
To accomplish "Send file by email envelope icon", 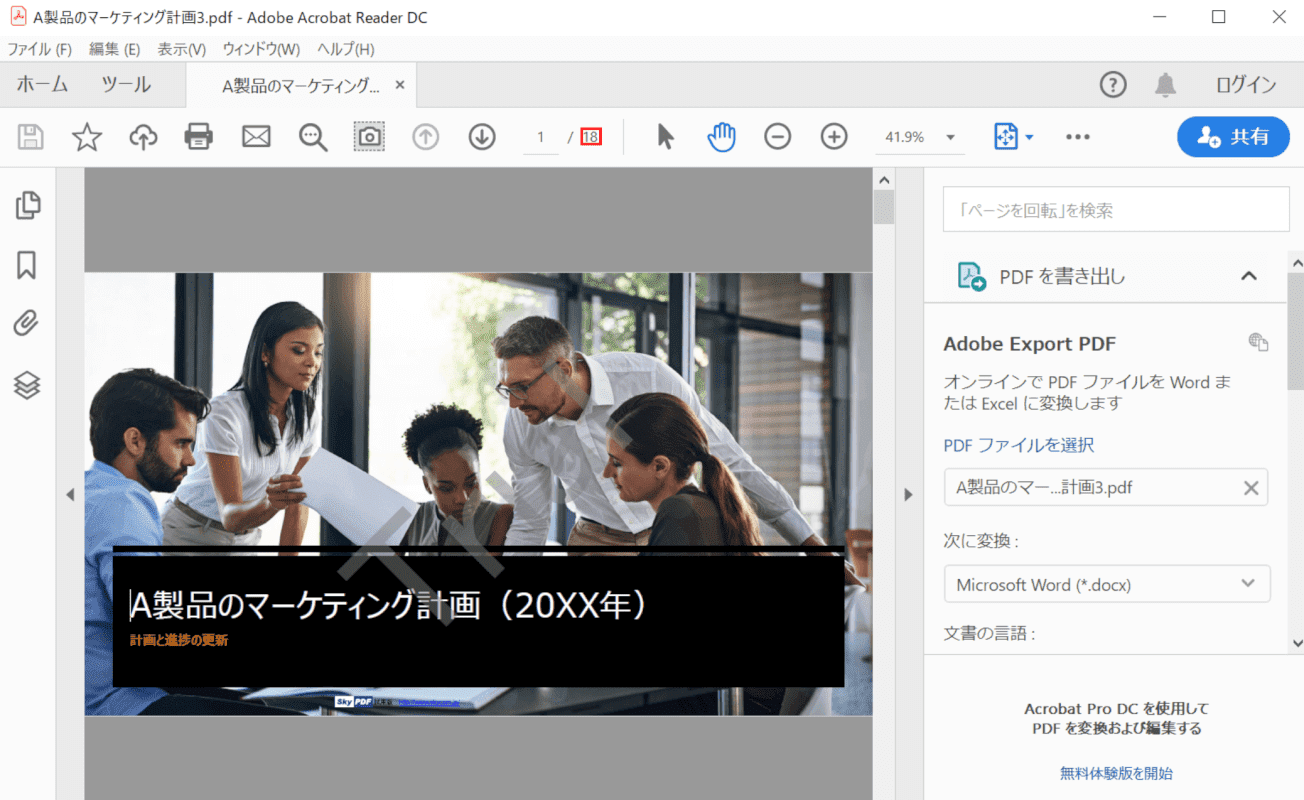I will click(x=256, y=137).
